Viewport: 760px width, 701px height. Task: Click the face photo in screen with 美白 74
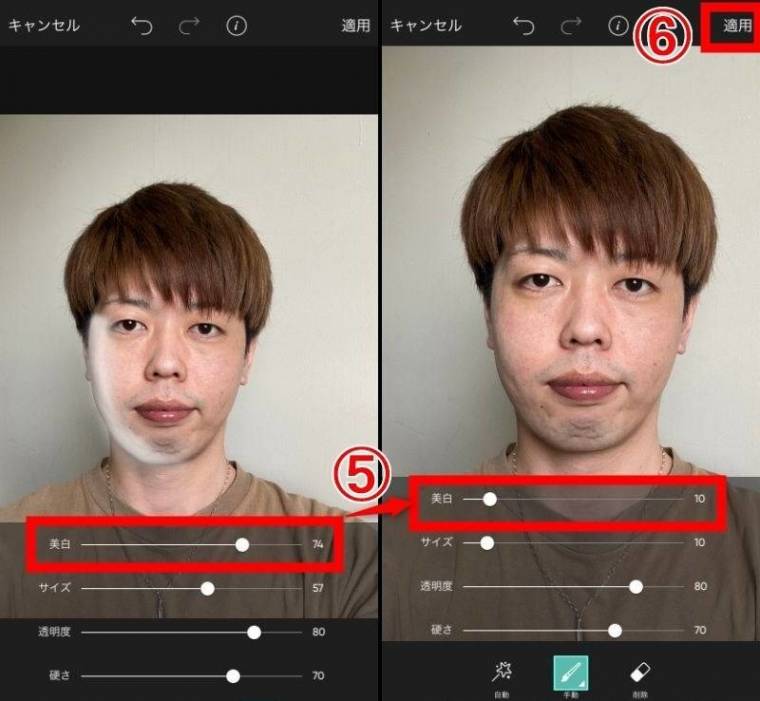[189, 318]
